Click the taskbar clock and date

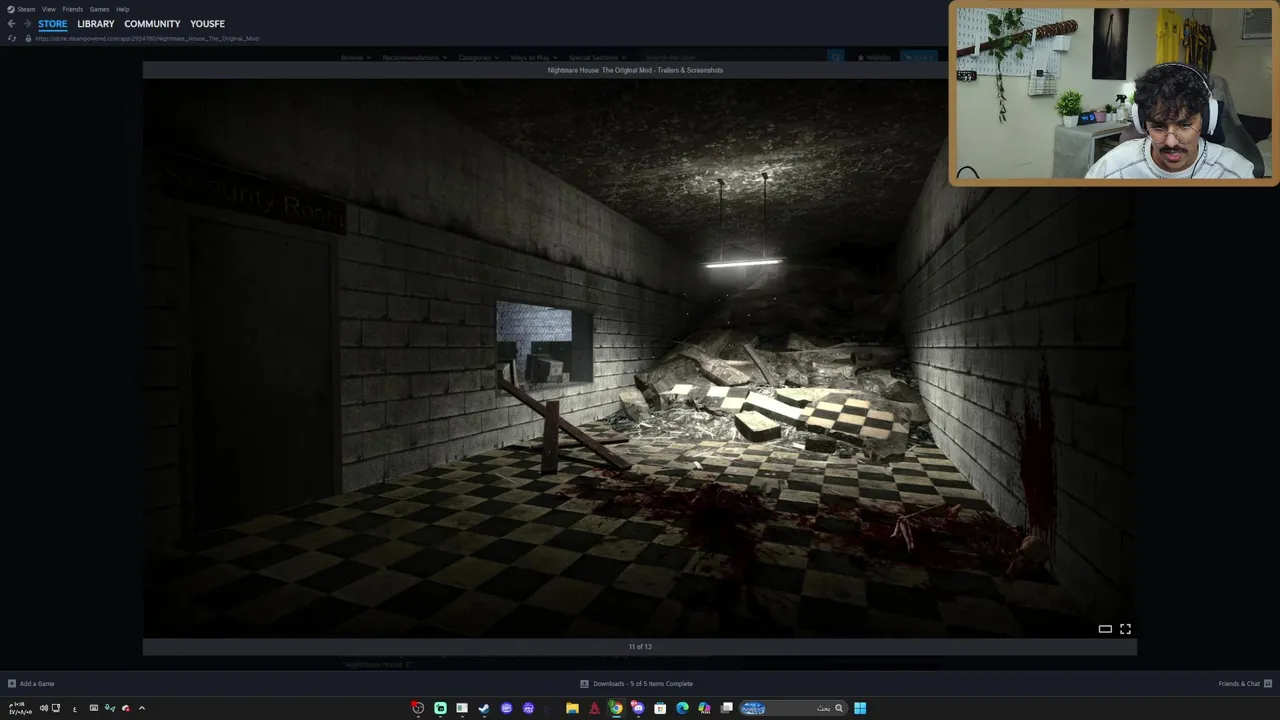20,708
